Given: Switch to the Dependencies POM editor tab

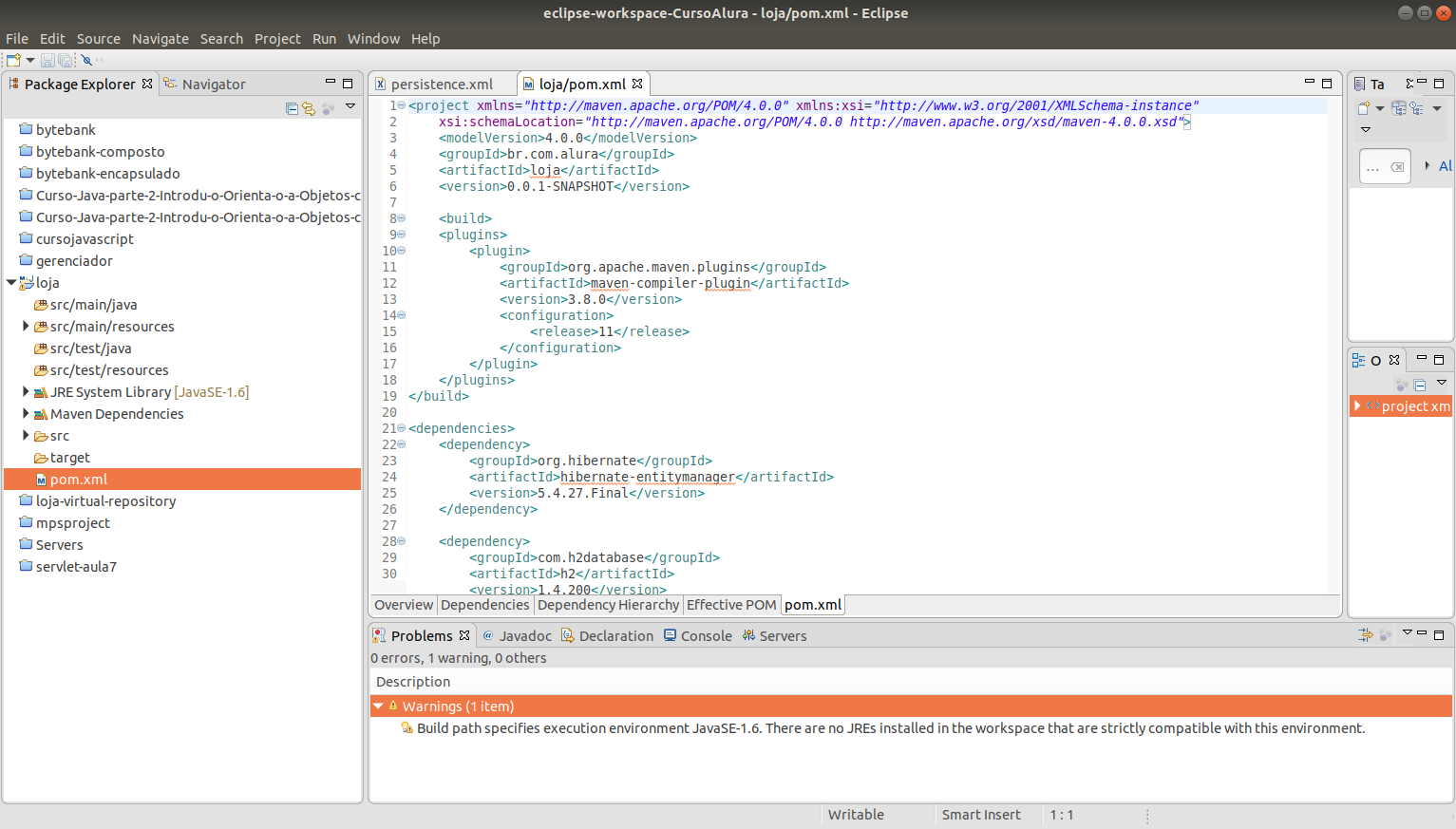Looking at the screenshot, I should [485, 605].
